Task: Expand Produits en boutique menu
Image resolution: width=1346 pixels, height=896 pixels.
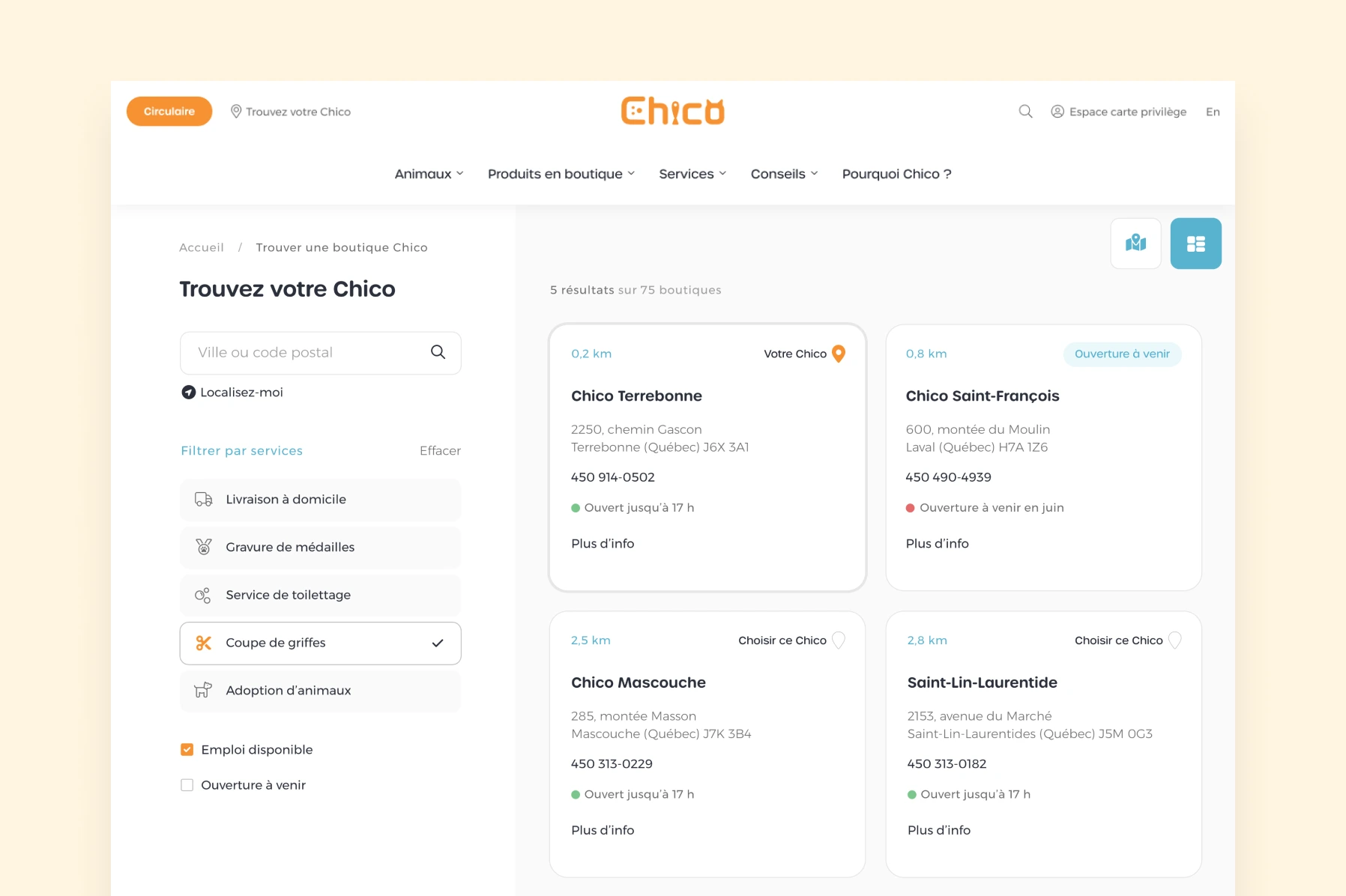Action: [x=561, y=174]
